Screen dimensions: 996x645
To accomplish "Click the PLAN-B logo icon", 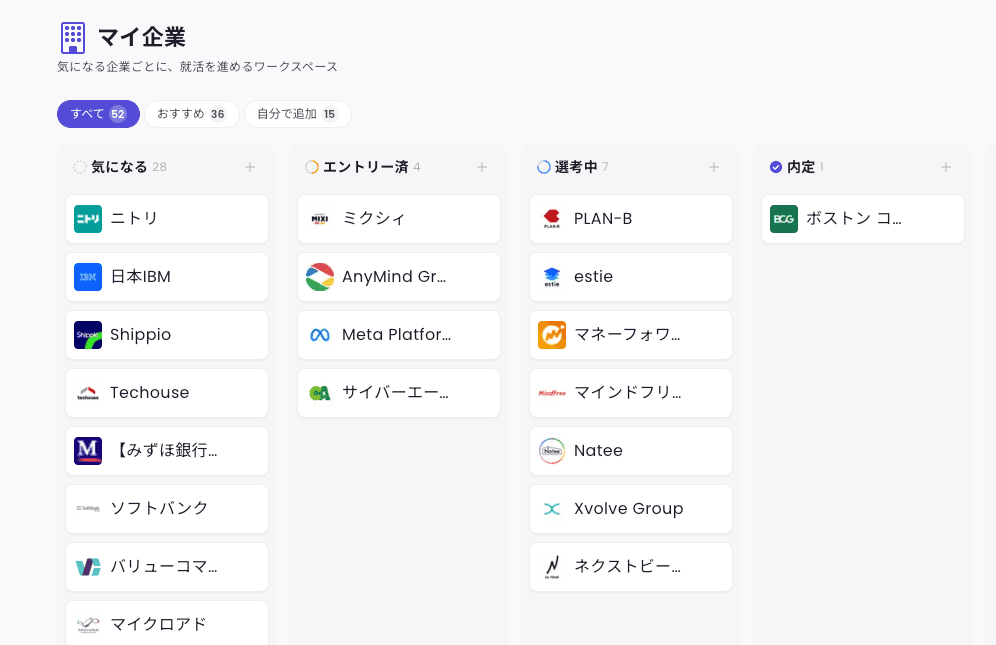I will (x=552, y=219).
